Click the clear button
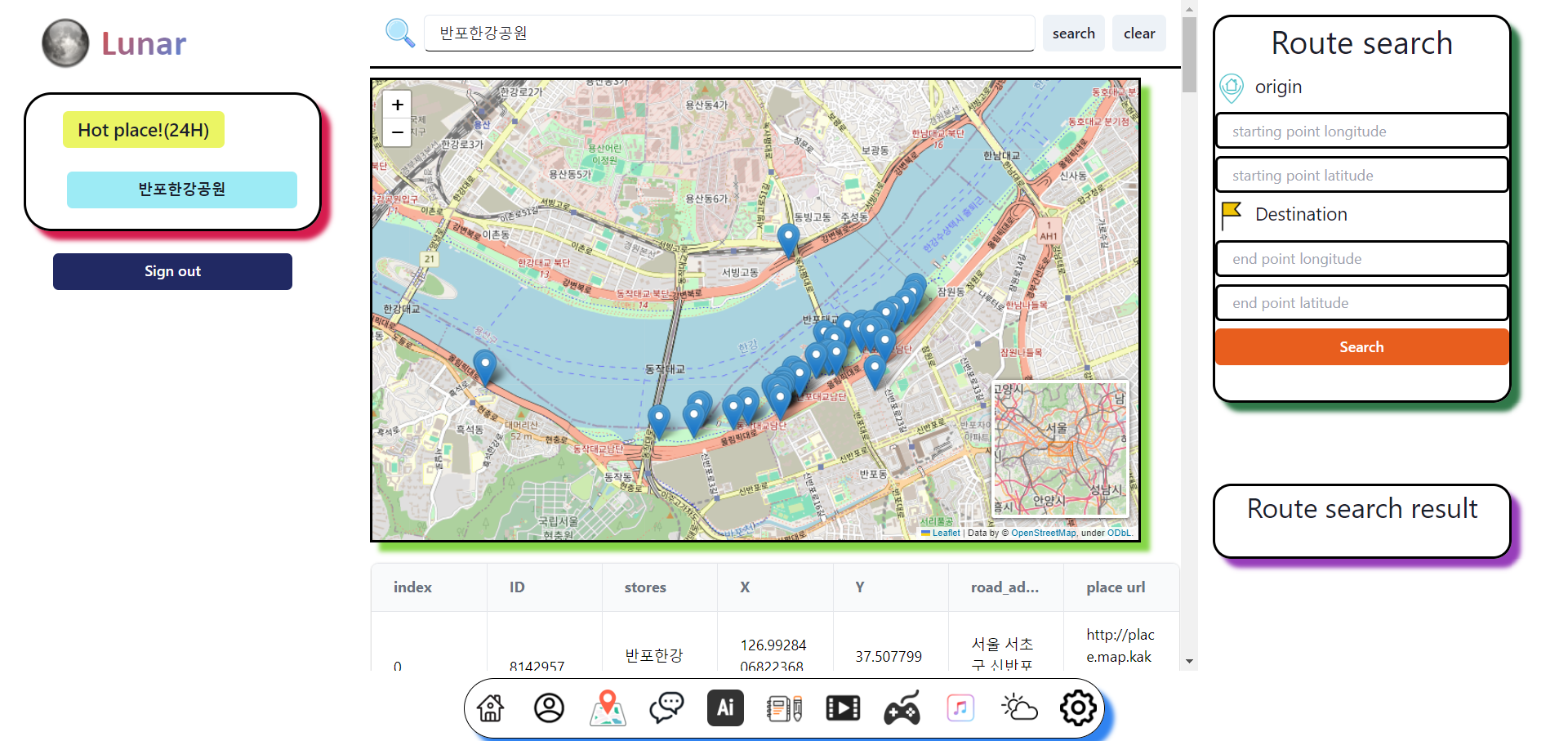This screenshot has height=741, width=1568. [1139, 33]
